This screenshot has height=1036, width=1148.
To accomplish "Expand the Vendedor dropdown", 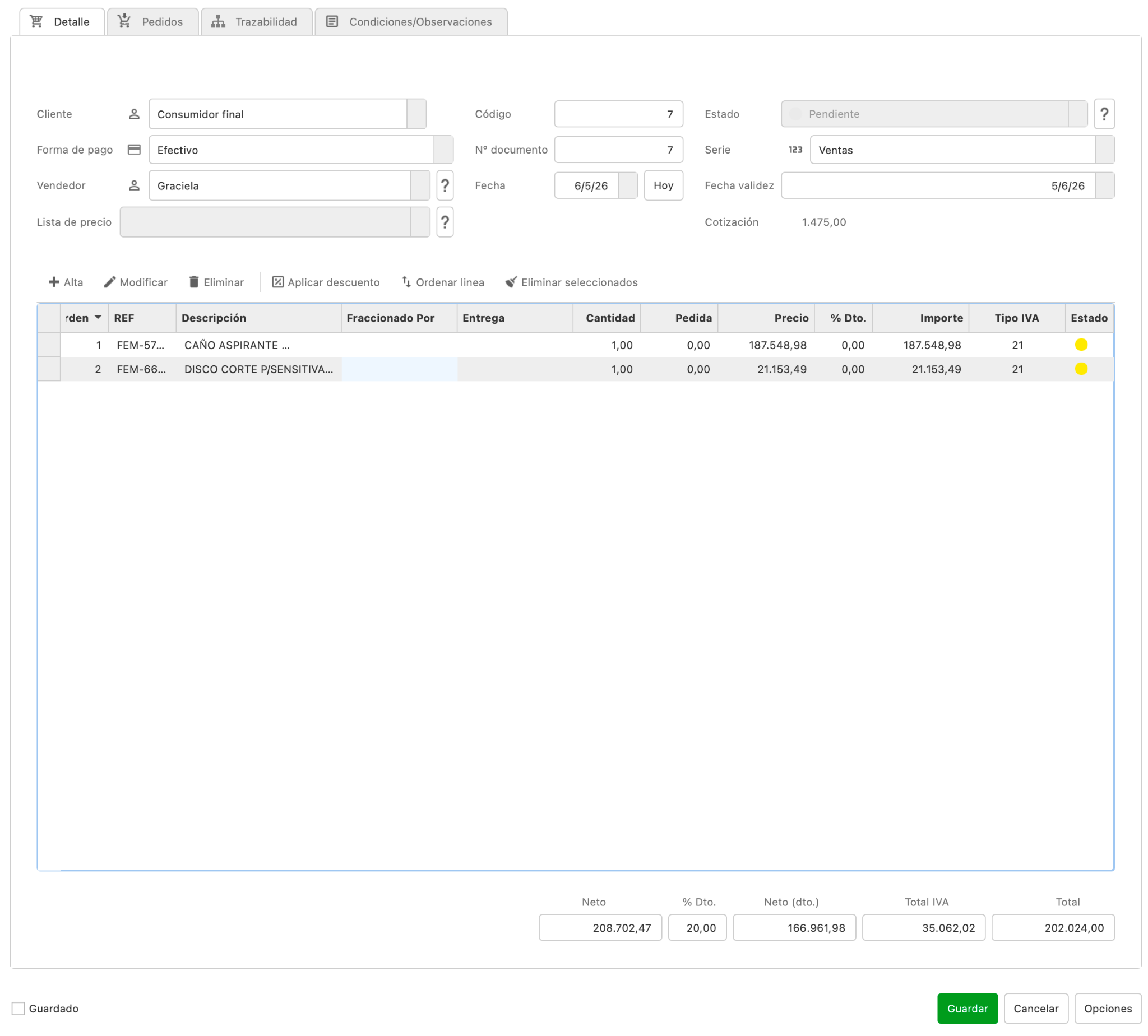I will pos(420,185).
